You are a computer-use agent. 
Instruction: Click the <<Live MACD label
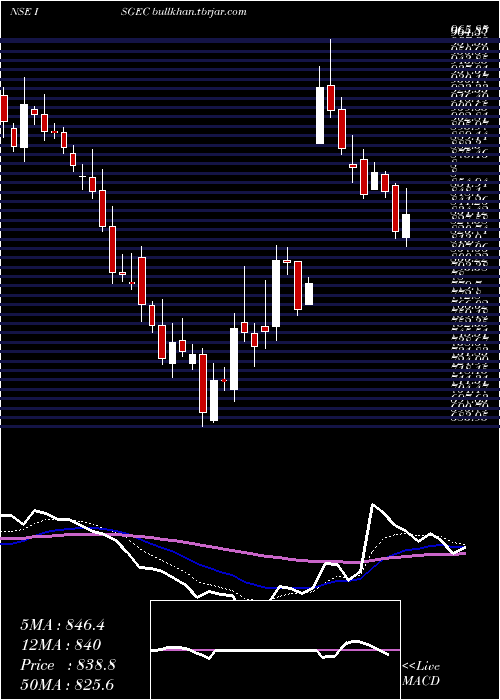click(421, 674)
